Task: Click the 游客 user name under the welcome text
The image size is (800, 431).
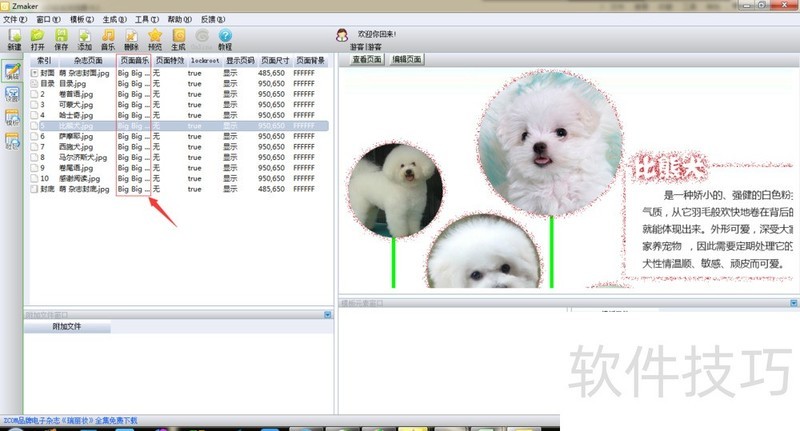Action: pos(366,47)
